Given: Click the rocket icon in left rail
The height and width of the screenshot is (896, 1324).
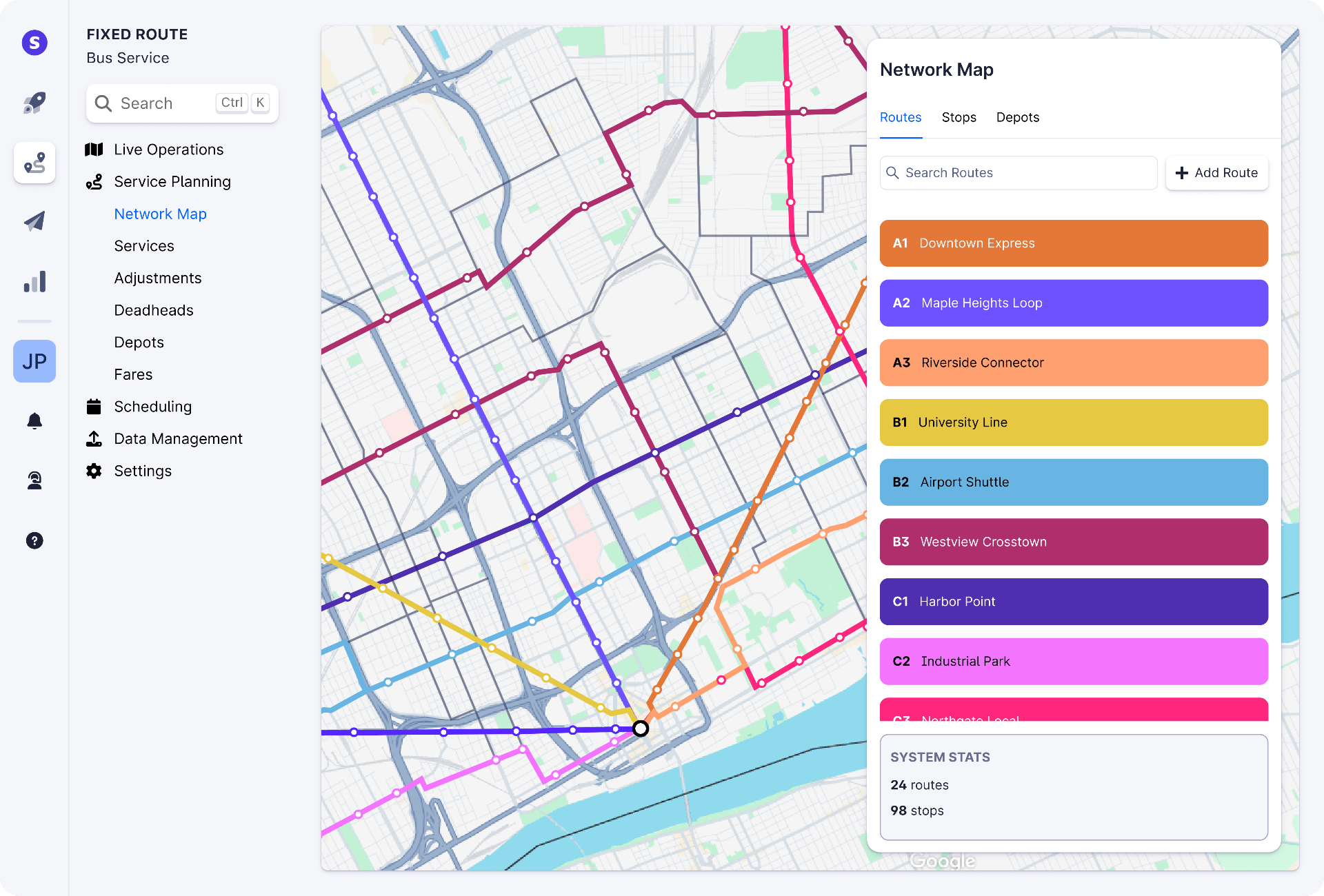Looking at the screenshot, I should (34, 103).
